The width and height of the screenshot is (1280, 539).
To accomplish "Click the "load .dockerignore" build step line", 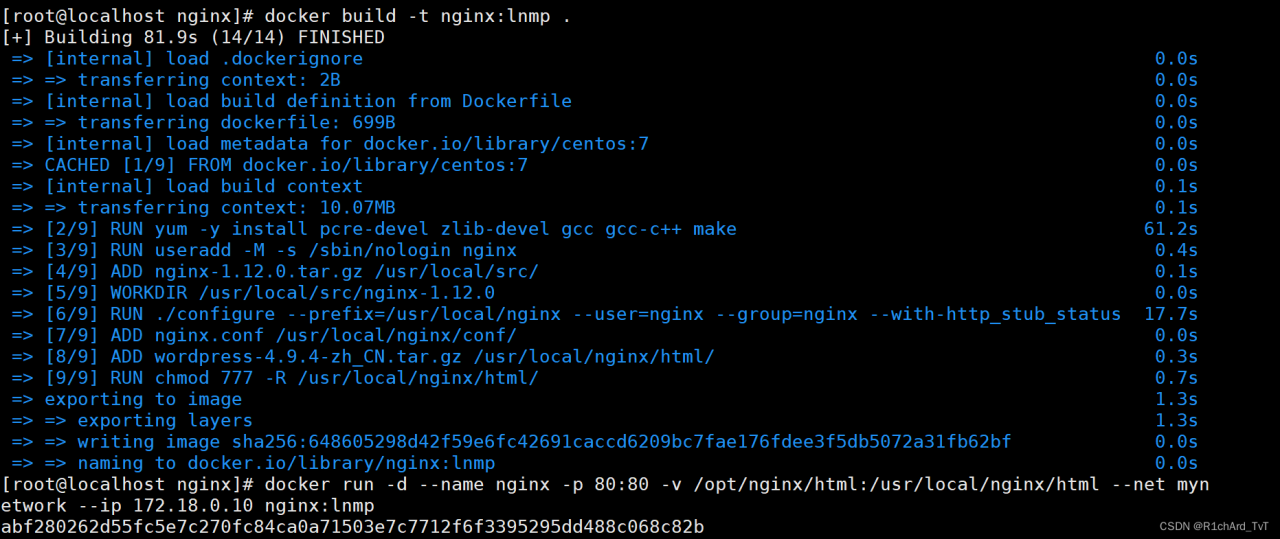I will tap(204, 59).
